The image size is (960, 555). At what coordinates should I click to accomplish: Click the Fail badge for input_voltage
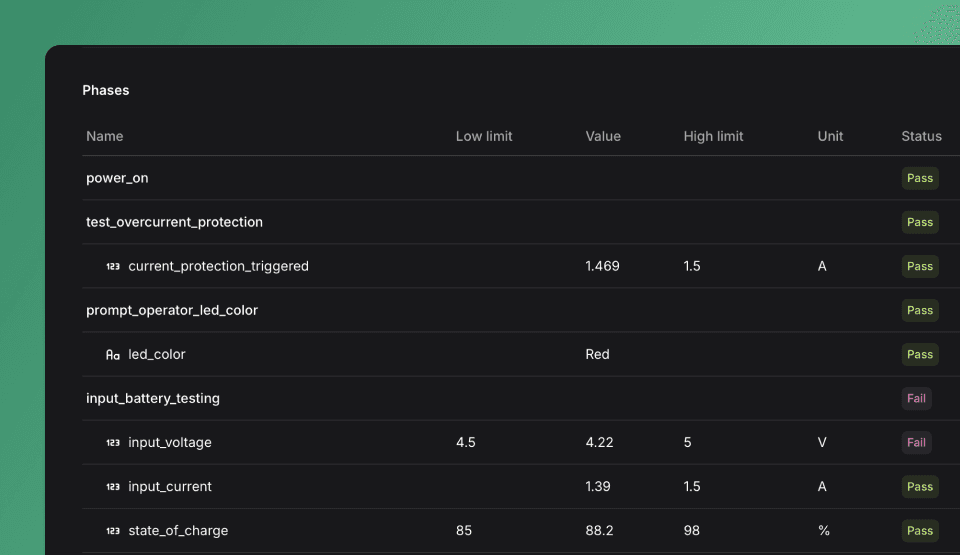pyautogui.click(x=917, y=443)
